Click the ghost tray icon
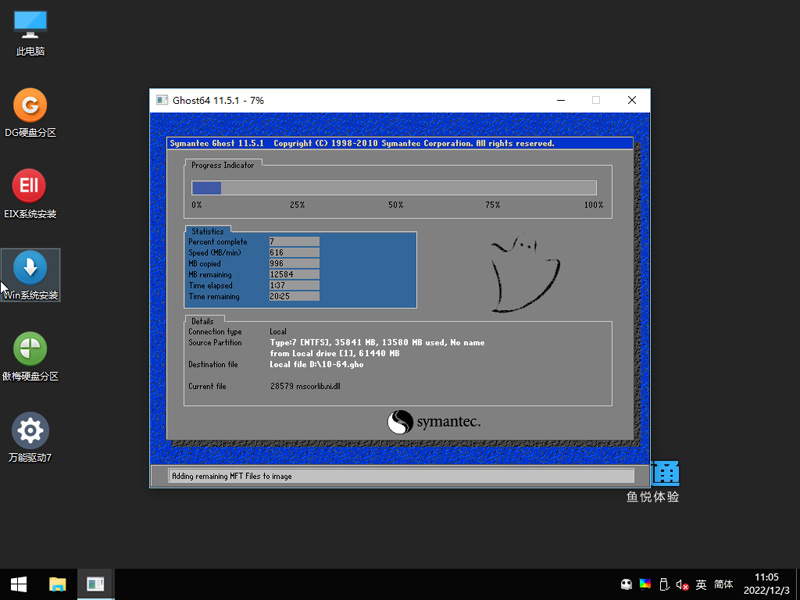 [626, 585]
